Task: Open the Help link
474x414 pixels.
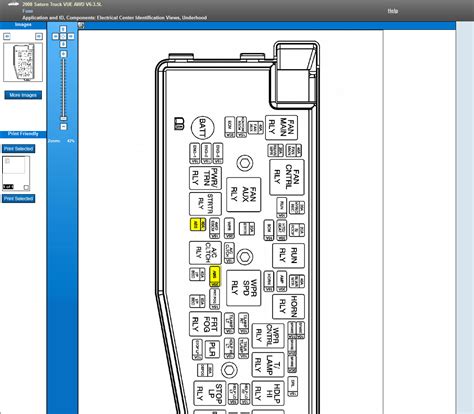Action: [x=393, y=11]
